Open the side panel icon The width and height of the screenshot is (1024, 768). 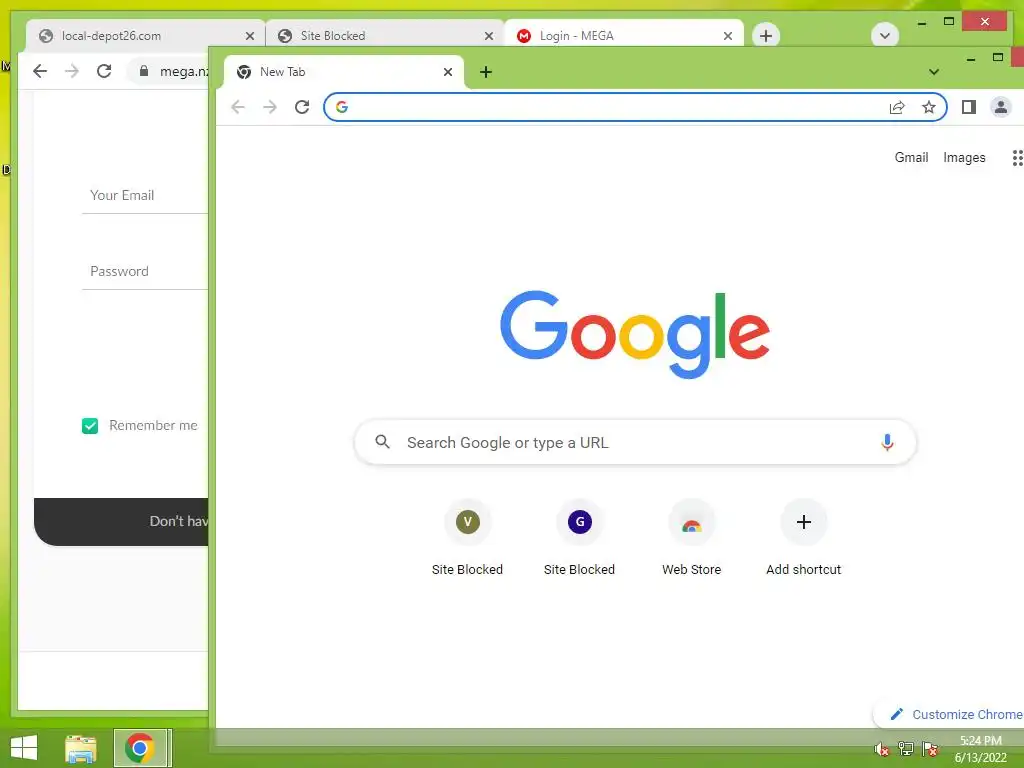click(x=968, y=107)
